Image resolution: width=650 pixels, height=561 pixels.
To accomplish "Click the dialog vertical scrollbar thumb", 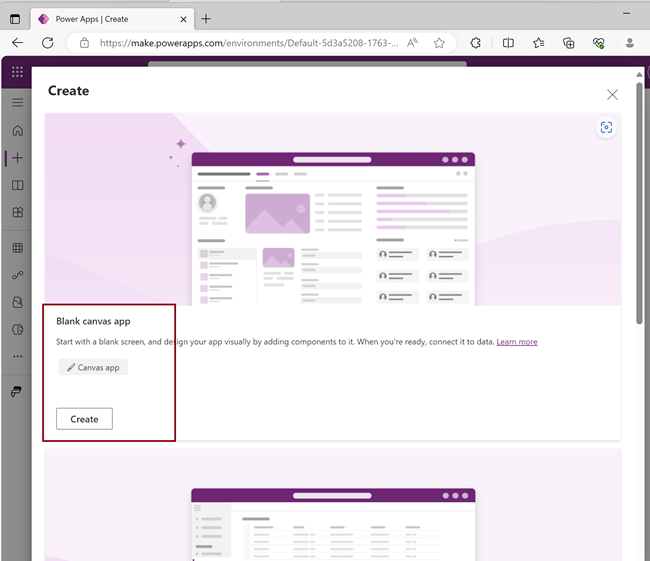I will click(x=639, y=203).
